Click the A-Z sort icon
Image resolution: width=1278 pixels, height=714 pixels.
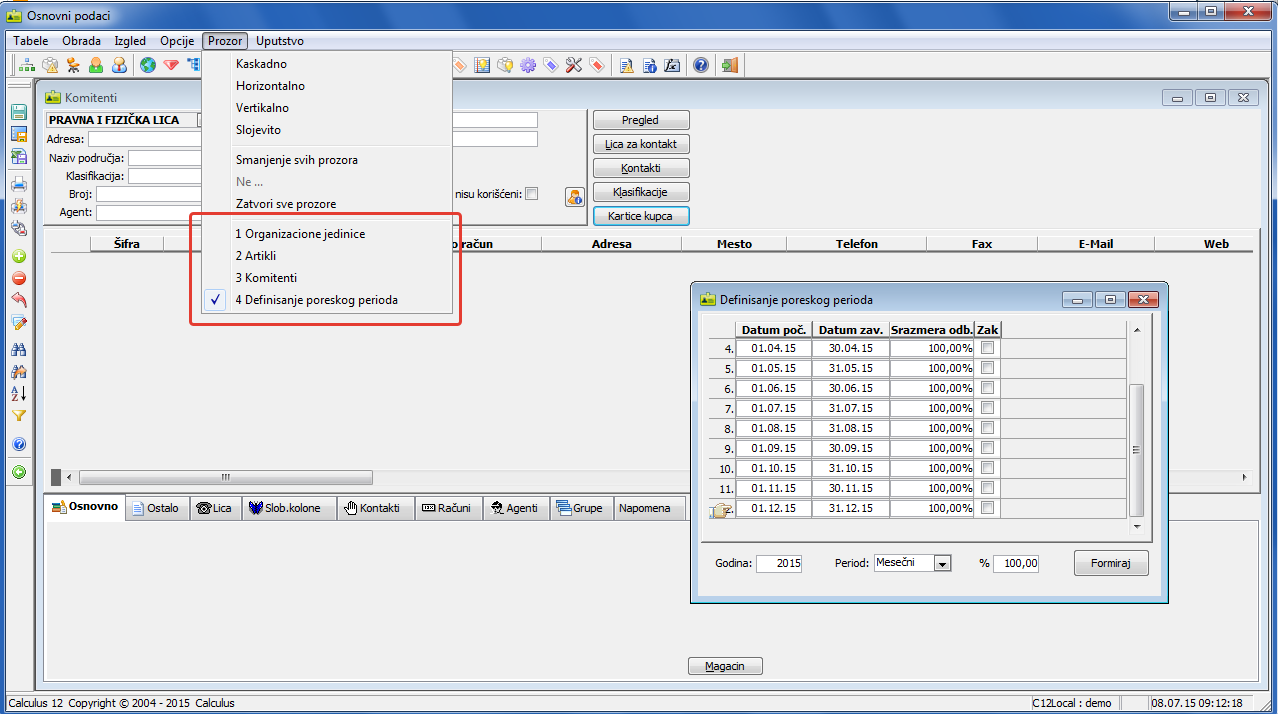click(x=18, y=394)
